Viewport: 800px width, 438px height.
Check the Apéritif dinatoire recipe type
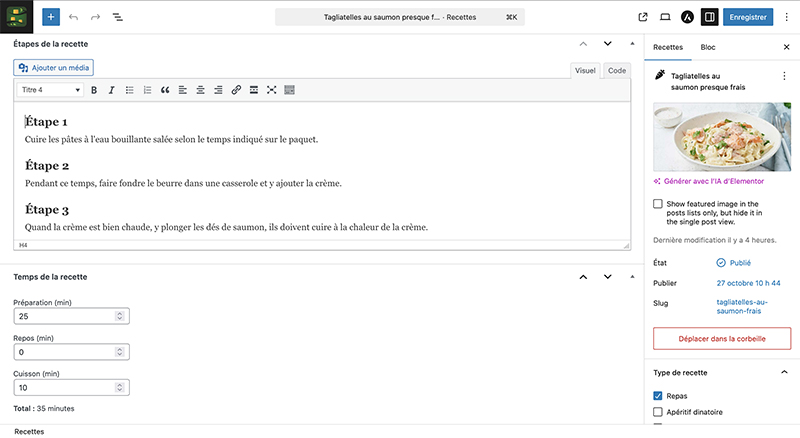(658, 411)
